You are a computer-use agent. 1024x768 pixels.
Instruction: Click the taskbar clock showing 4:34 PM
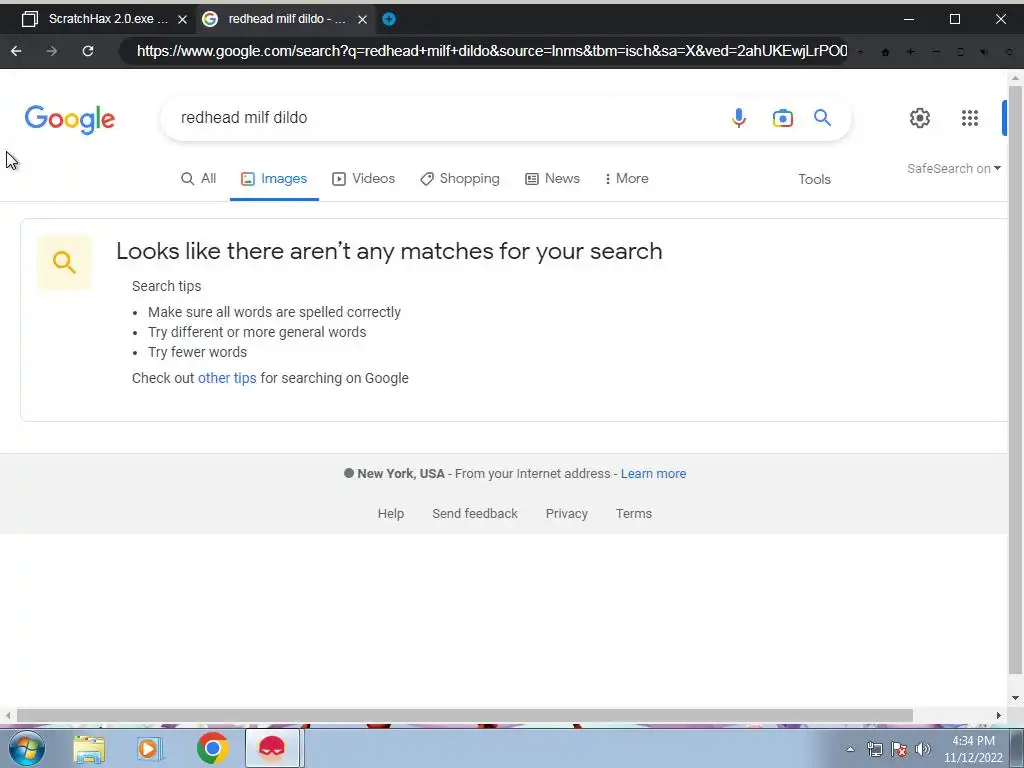(x=973, y=749)
